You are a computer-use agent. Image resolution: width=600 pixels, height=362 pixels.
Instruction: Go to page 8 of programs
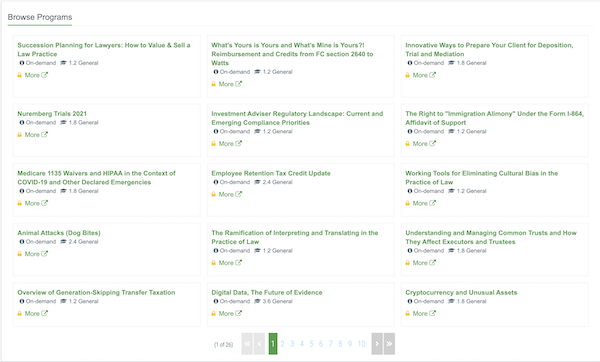(340, 344)
